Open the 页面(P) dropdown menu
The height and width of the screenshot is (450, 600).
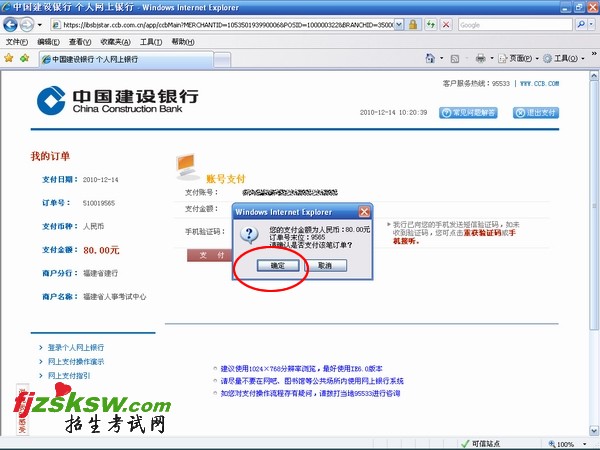(518, 59)
